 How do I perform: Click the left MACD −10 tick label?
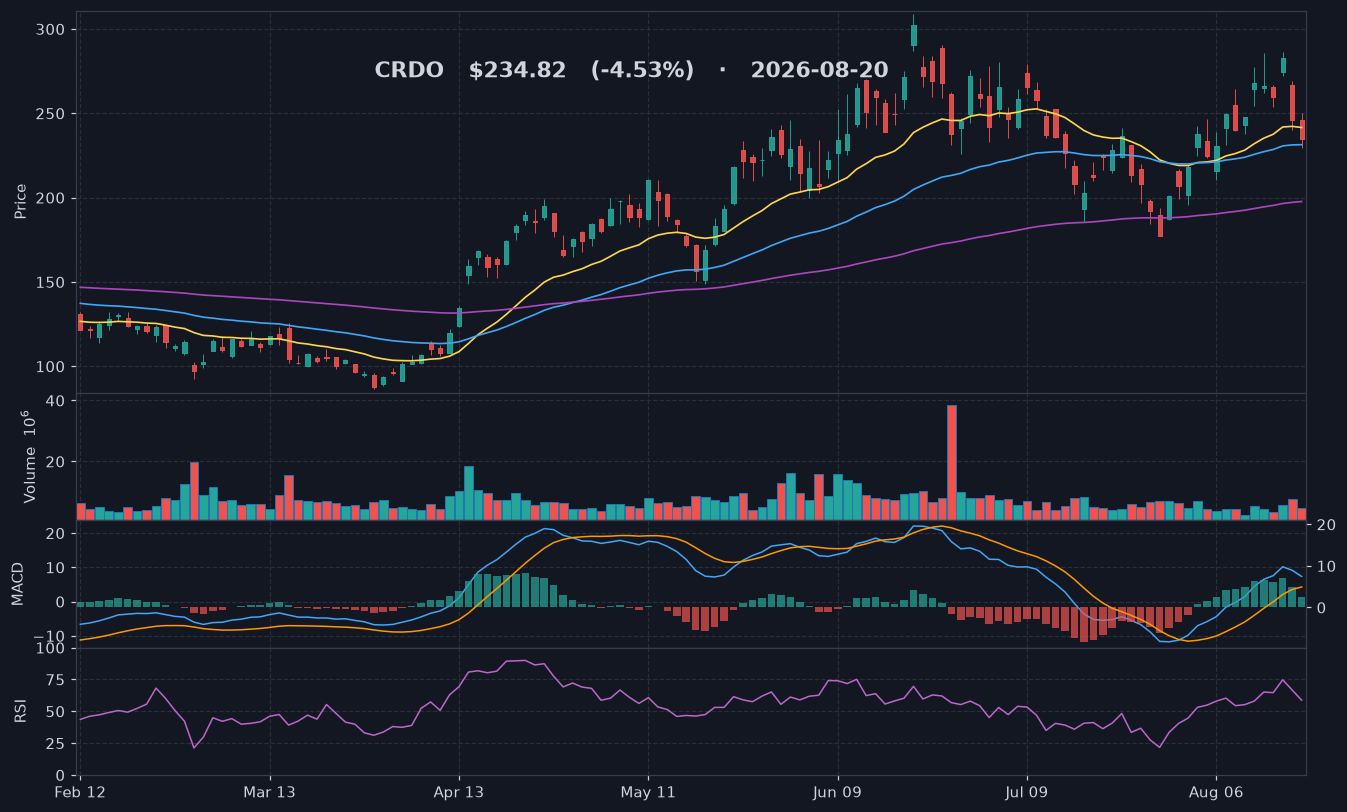[51, 636]
